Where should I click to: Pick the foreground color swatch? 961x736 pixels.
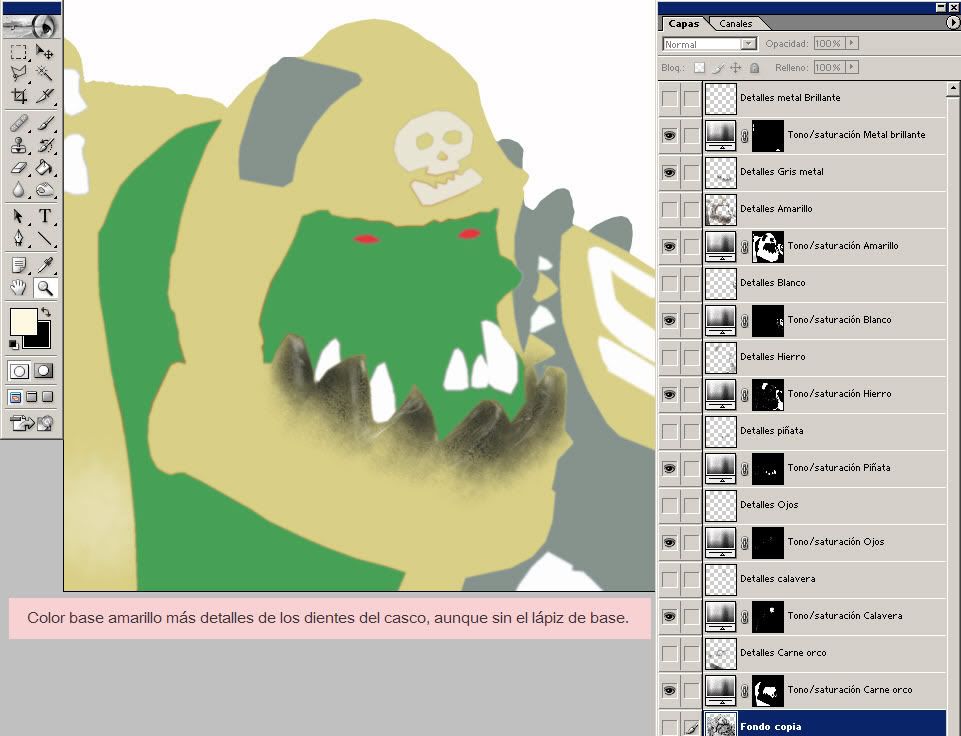(24, 322)
